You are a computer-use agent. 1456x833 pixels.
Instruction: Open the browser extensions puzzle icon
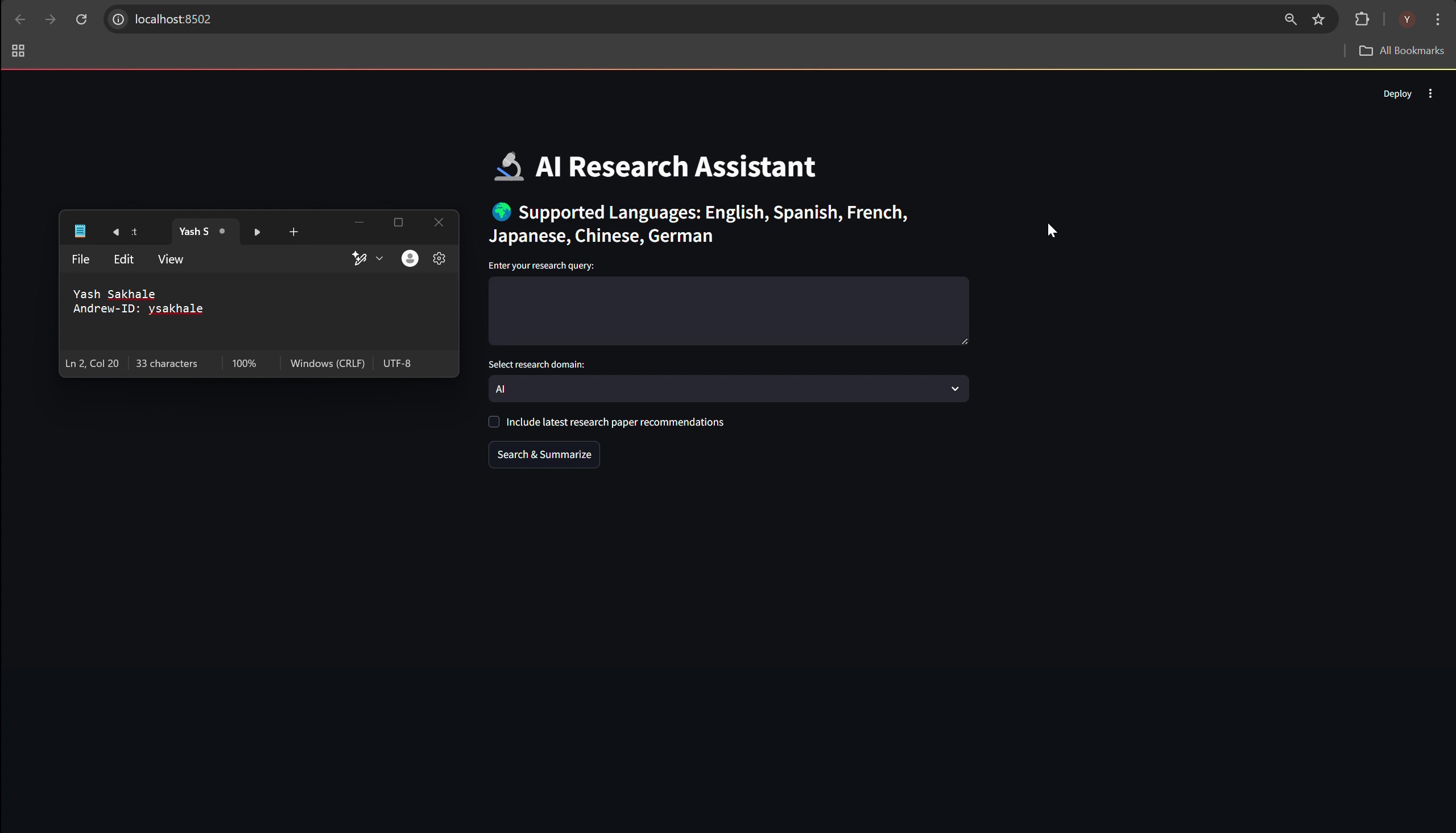coord(1362,19)
